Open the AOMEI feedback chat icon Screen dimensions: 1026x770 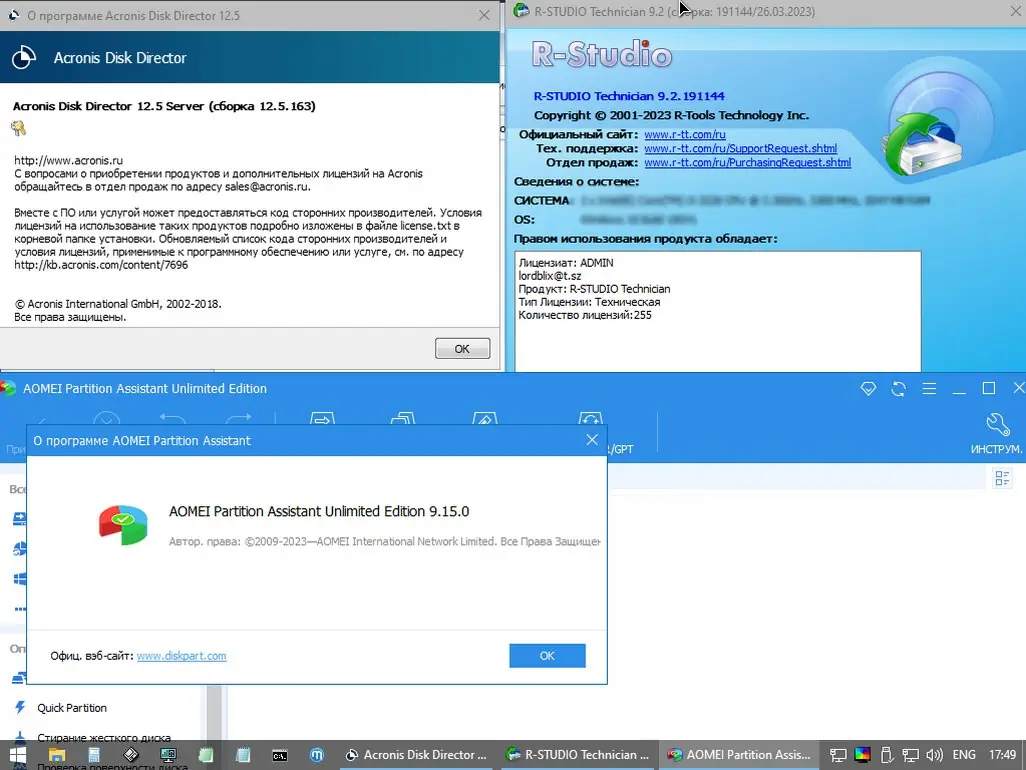868,389
